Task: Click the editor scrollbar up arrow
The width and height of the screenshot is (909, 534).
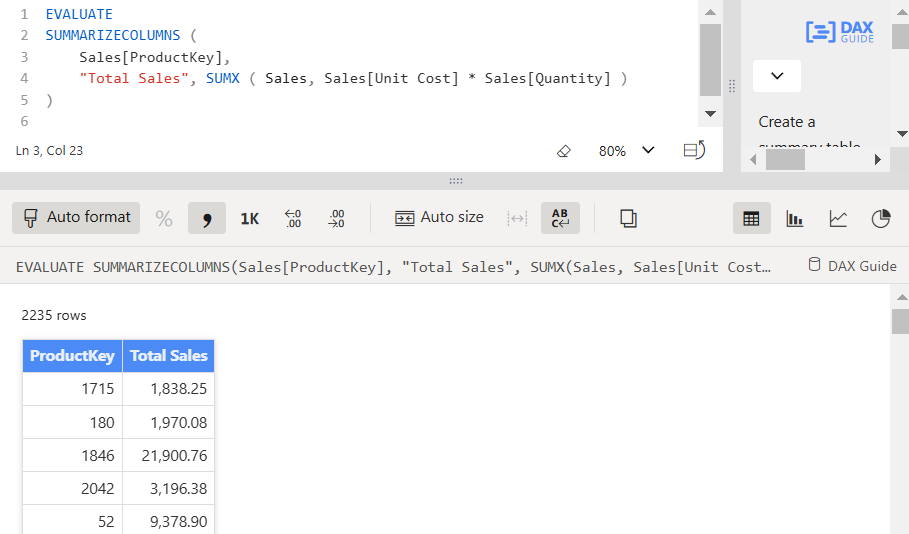Action: (710, 12)
